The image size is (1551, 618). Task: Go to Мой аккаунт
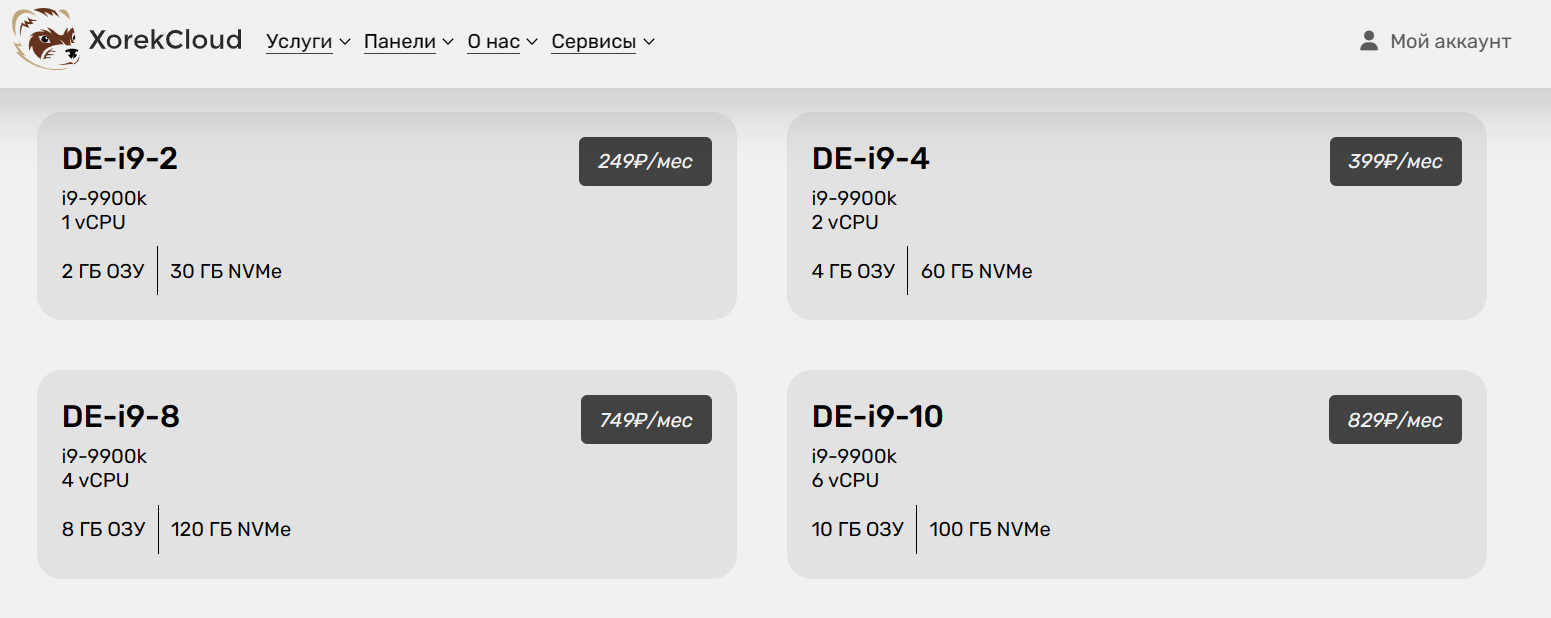pyautogui.click(x=1450, y=41)
